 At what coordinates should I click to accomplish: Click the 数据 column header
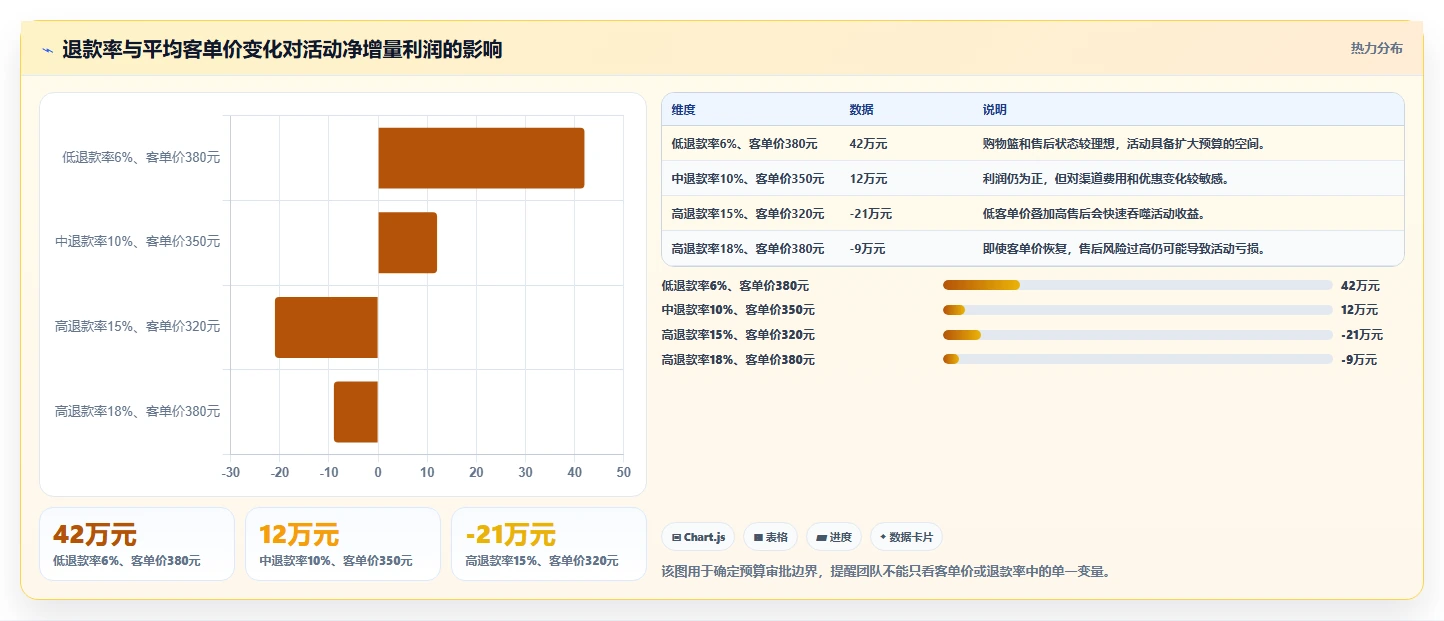tap(861, 110)
